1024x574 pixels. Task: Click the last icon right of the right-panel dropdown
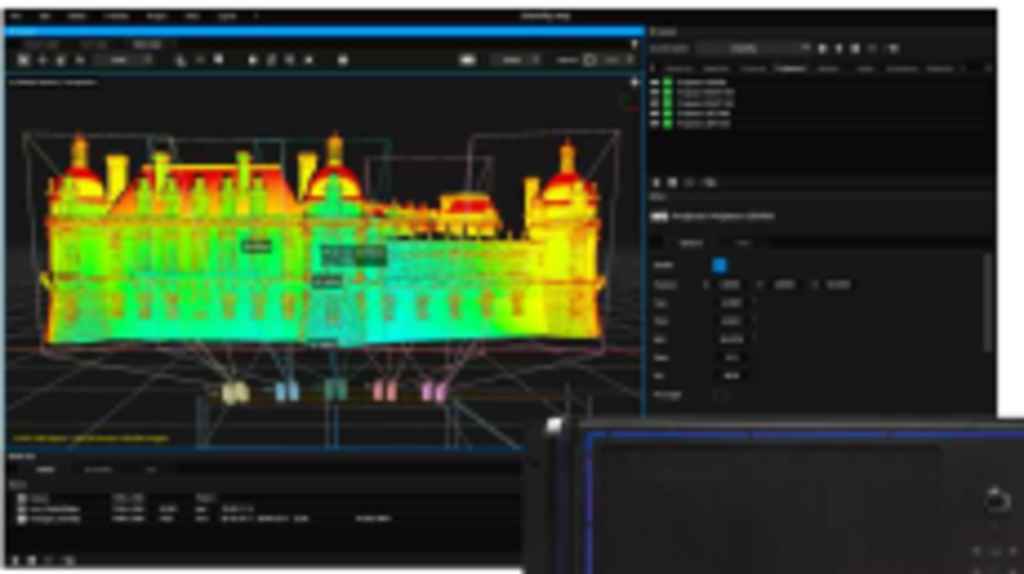(894, 48)
